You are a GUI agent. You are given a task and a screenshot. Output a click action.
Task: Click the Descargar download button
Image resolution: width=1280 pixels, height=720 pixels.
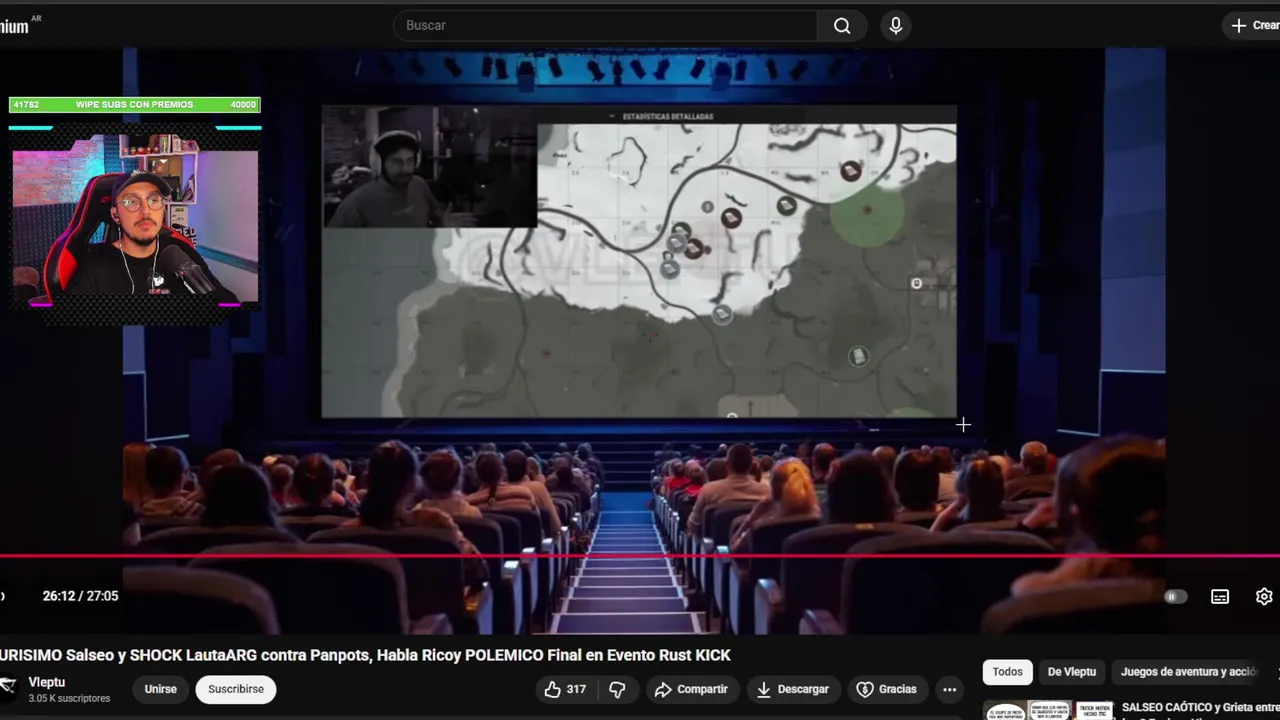792,689
